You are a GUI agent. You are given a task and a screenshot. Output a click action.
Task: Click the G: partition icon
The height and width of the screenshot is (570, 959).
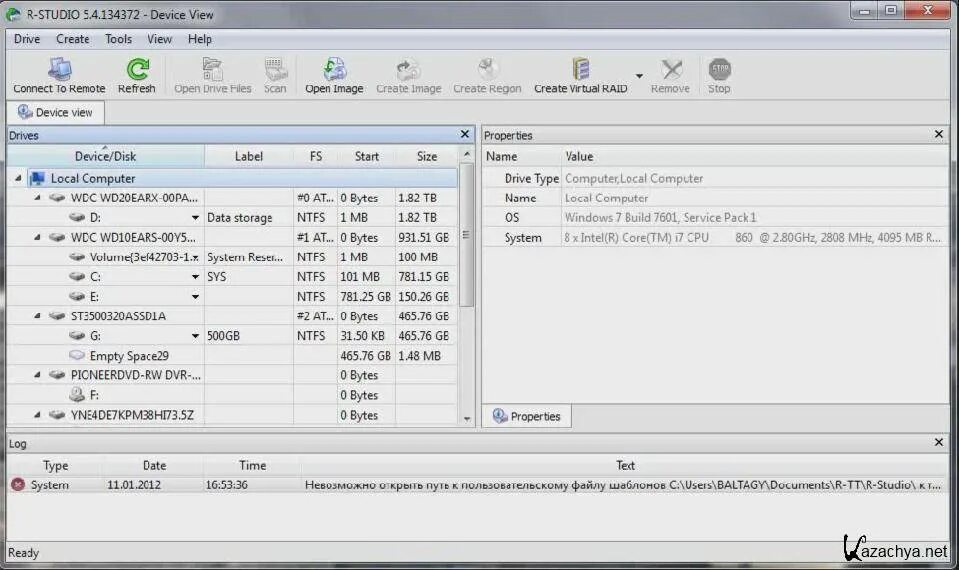[x=76, y=335]
